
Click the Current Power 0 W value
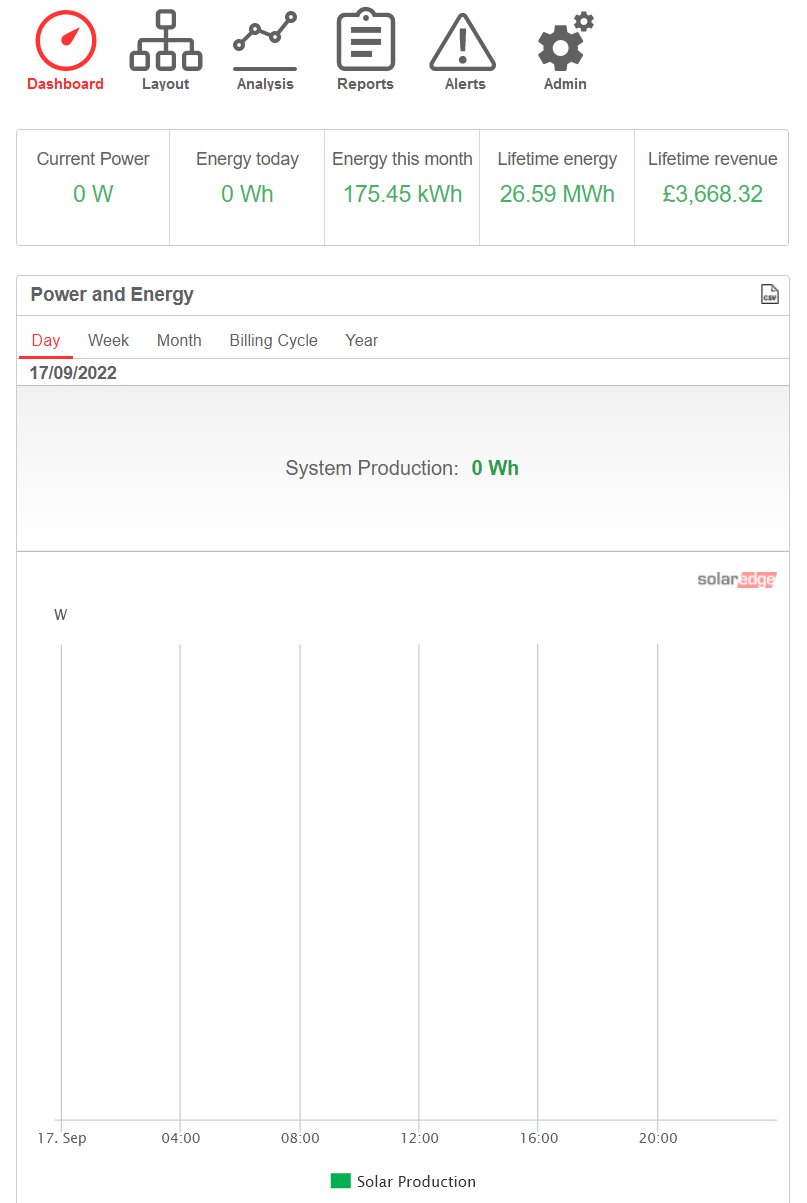click(x=93, y=194)
